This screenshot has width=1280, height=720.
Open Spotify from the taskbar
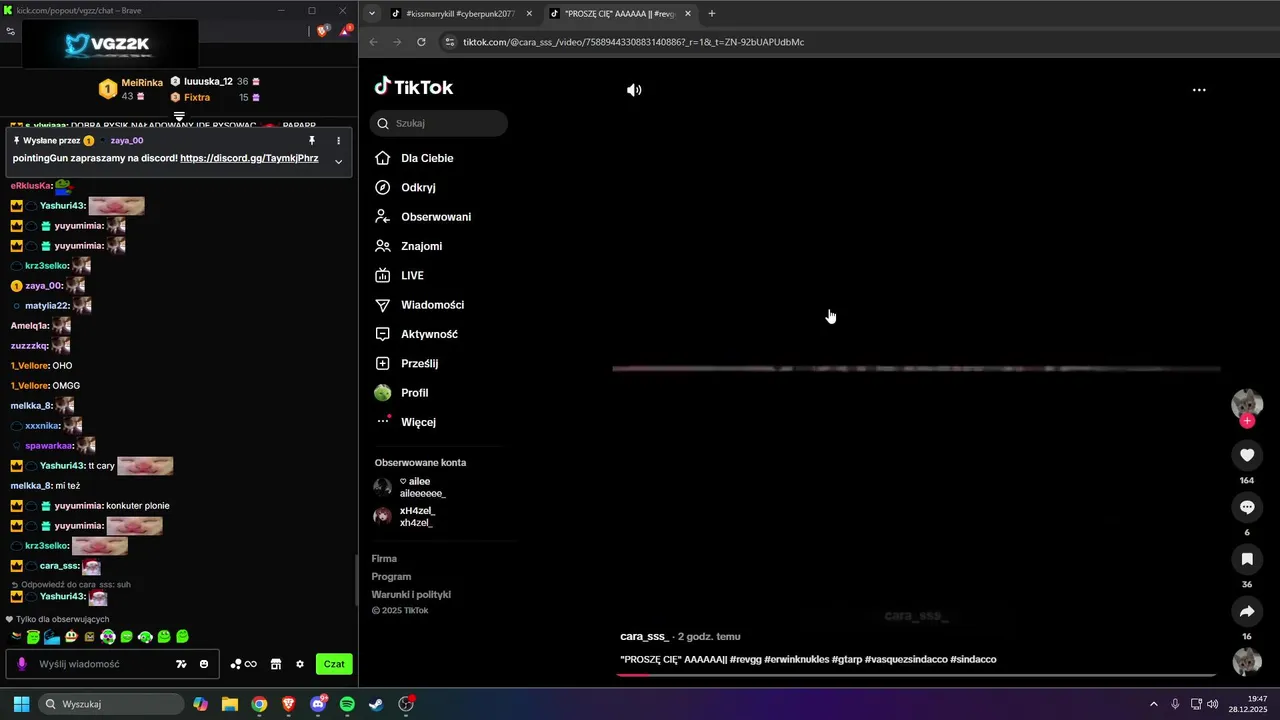[347, 704]
